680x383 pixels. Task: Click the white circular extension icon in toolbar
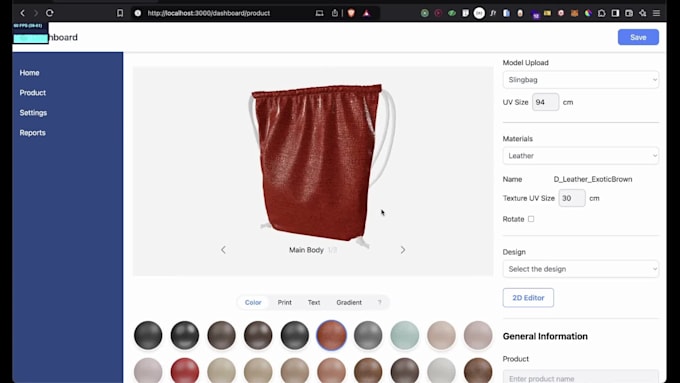[479, 13]
